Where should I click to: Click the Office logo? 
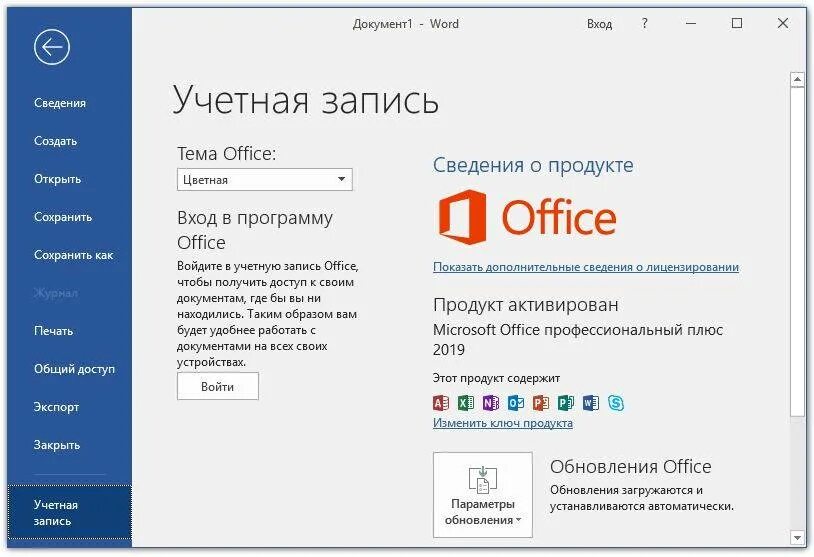click(x=527, y=217)
